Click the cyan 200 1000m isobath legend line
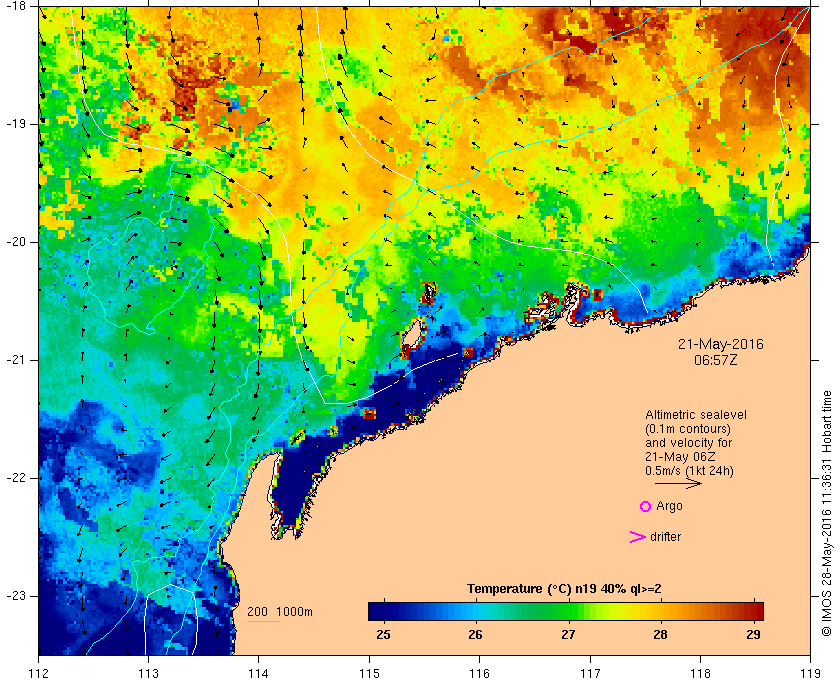840x680 pixels. tap(264, 622)
